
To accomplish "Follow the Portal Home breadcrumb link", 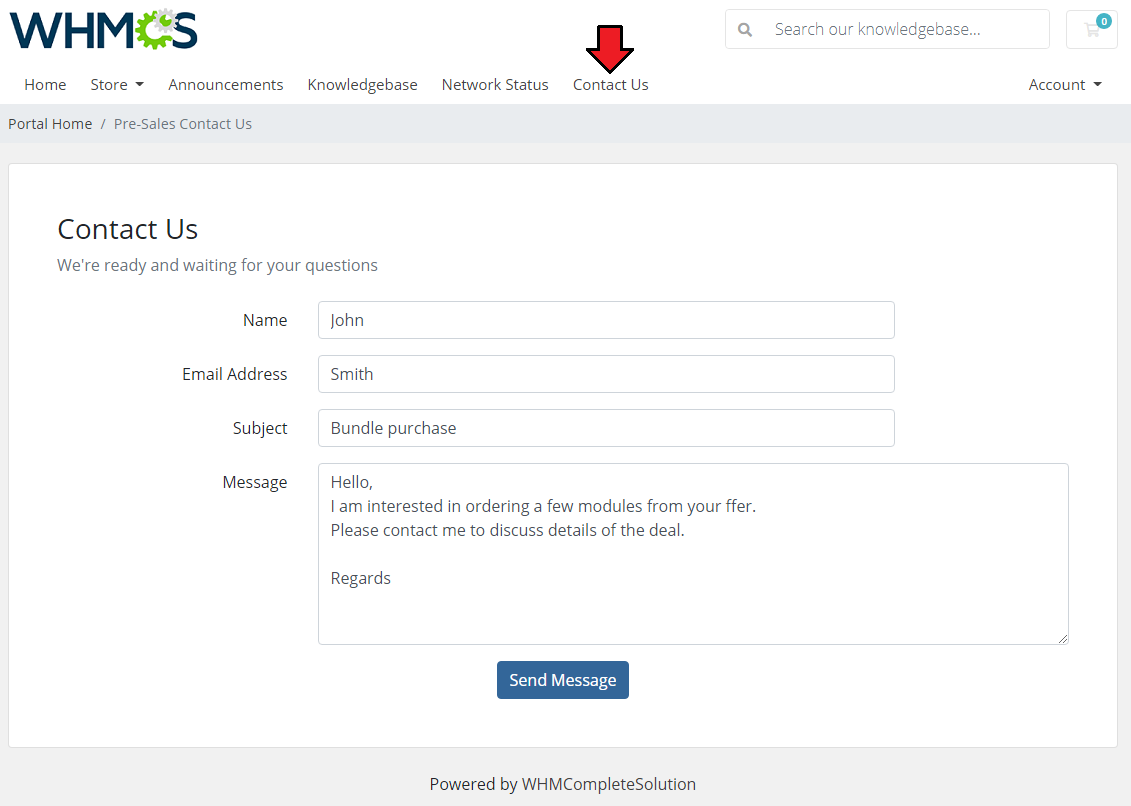I will (50, 123).
